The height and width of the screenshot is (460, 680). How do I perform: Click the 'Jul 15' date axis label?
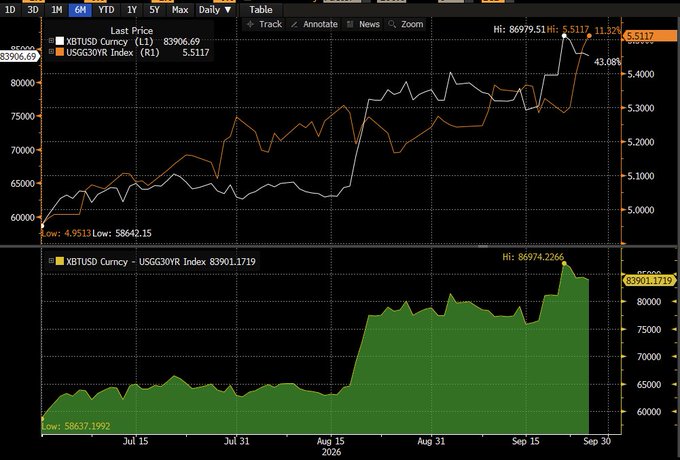[x=135, y=441]
